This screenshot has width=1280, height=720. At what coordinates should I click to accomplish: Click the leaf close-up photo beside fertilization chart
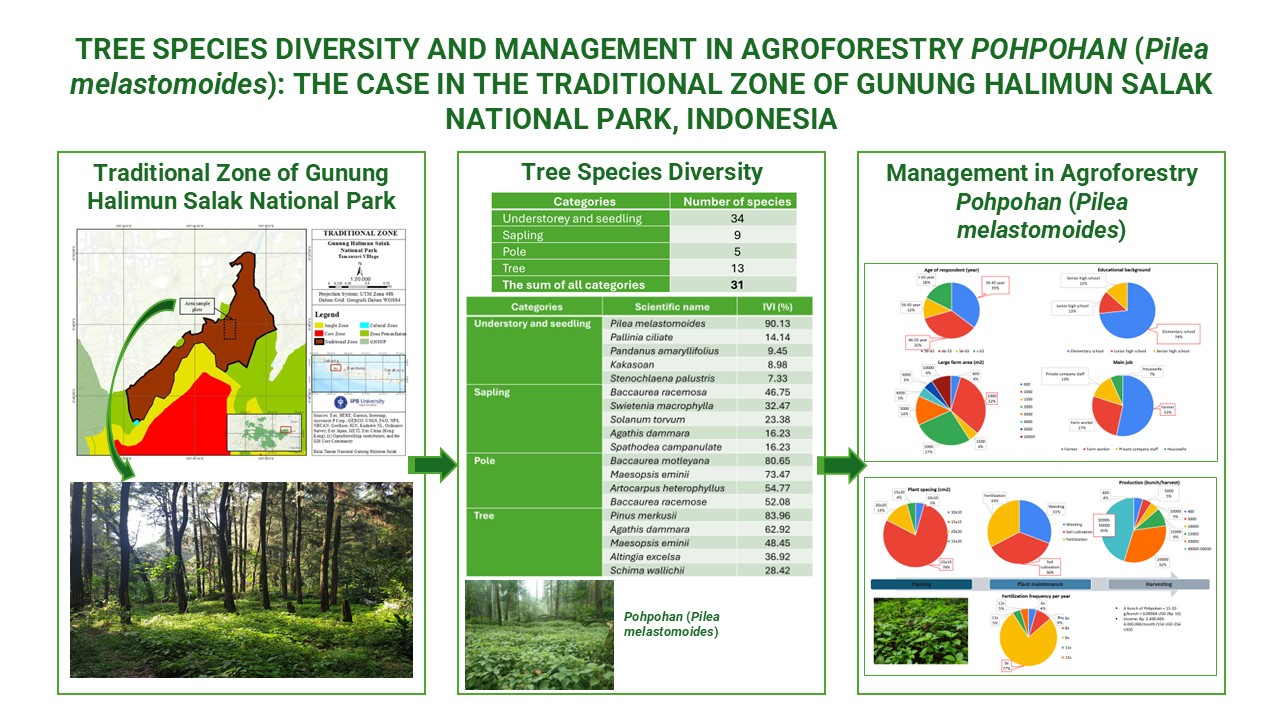920,630
